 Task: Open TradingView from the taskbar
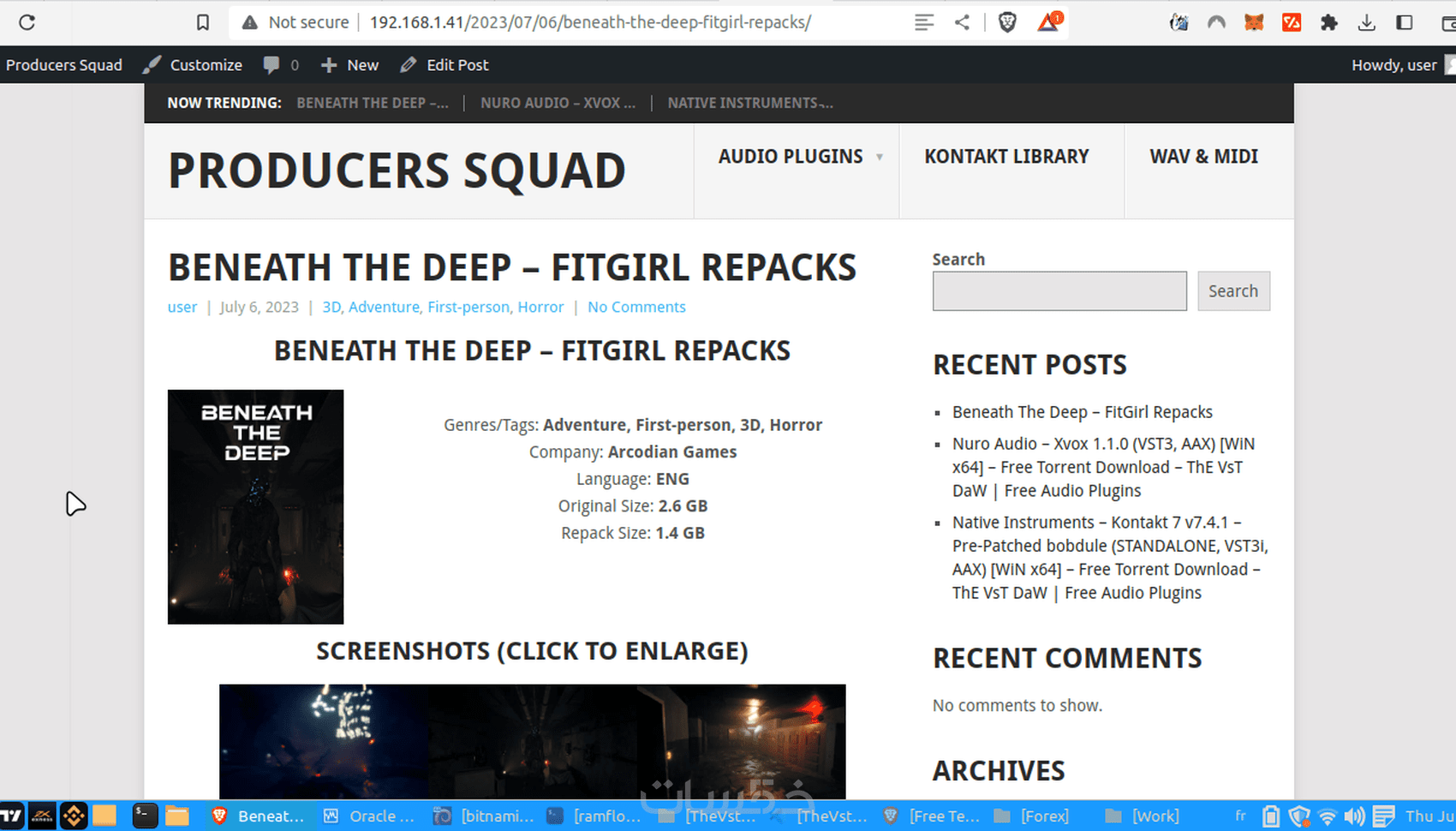coord(12,816)
